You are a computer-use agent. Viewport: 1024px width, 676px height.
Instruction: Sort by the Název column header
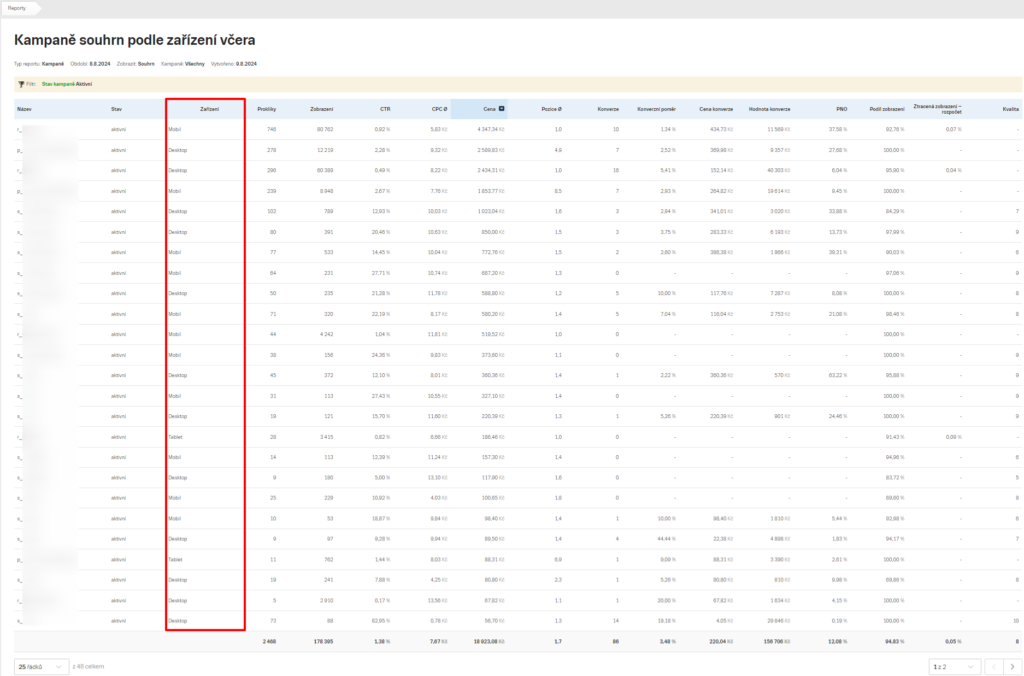(24, 109)
